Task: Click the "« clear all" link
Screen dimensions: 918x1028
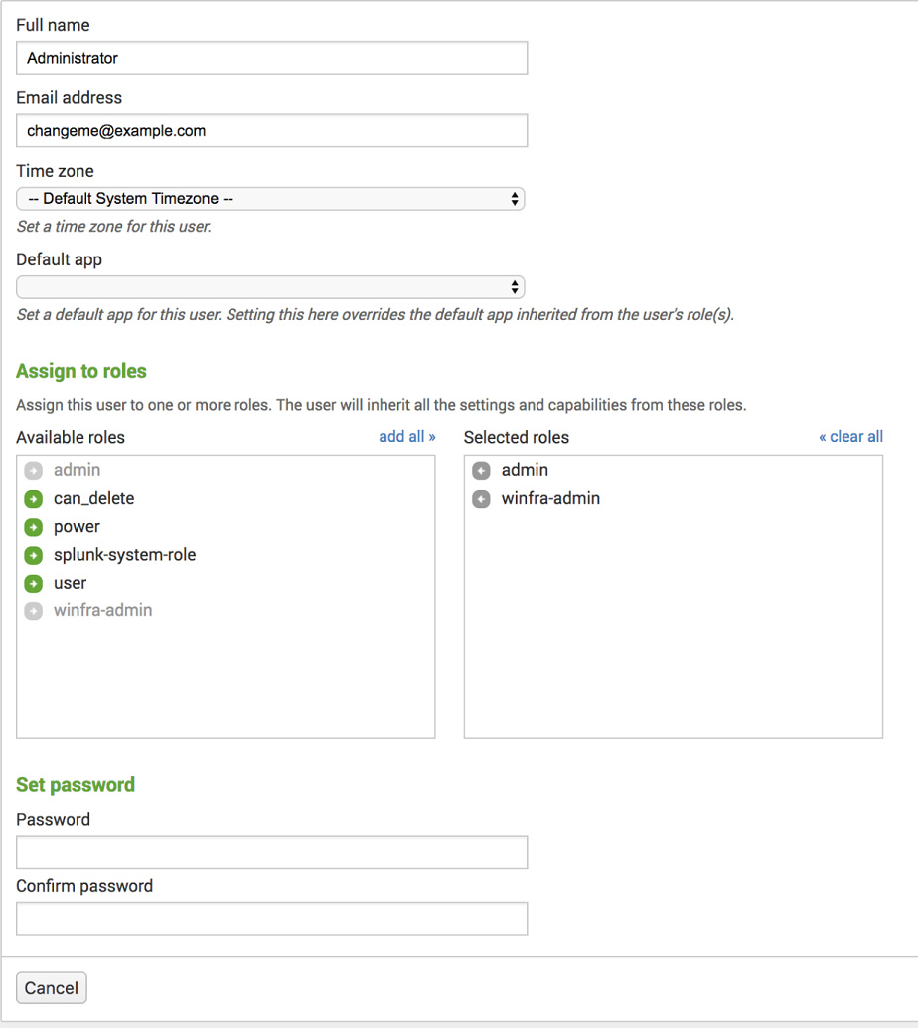Action: click(x=851, y=437)
